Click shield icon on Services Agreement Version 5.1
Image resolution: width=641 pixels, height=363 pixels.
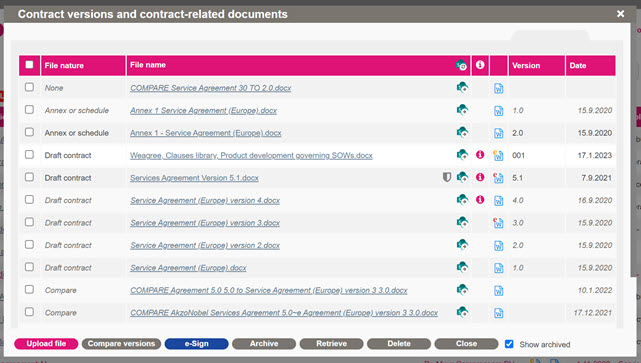pyautogui.click(x=447, y=177)
